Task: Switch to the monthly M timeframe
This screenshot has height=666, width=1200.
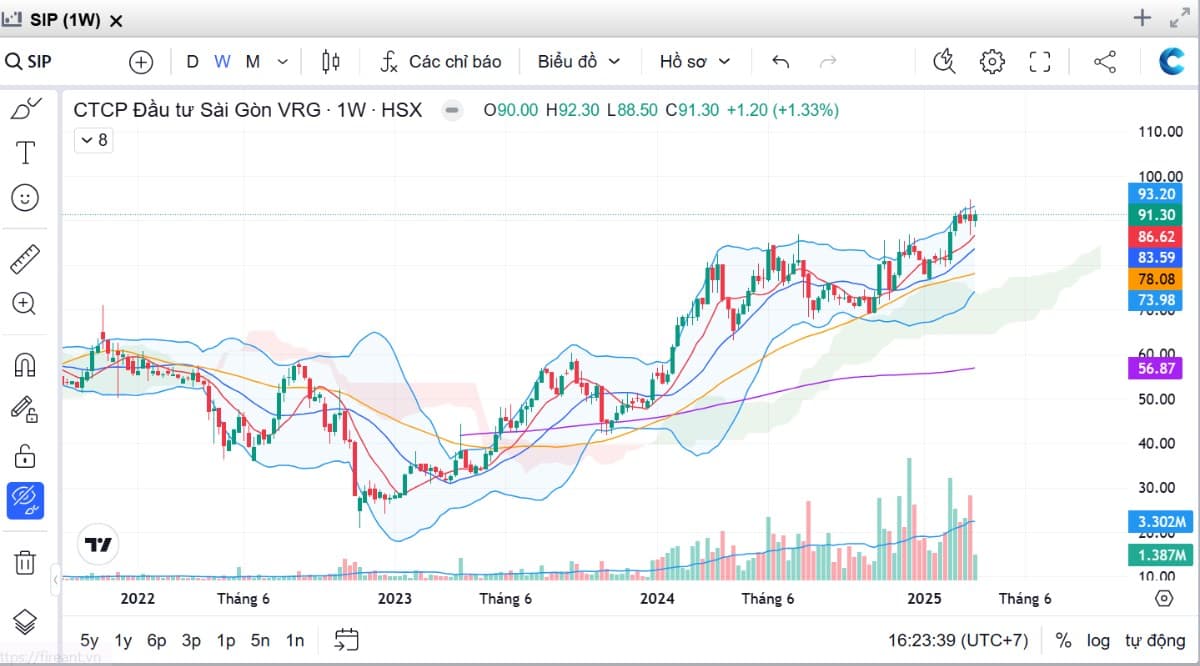Action: pyautogui.click(x=253, y=62)
